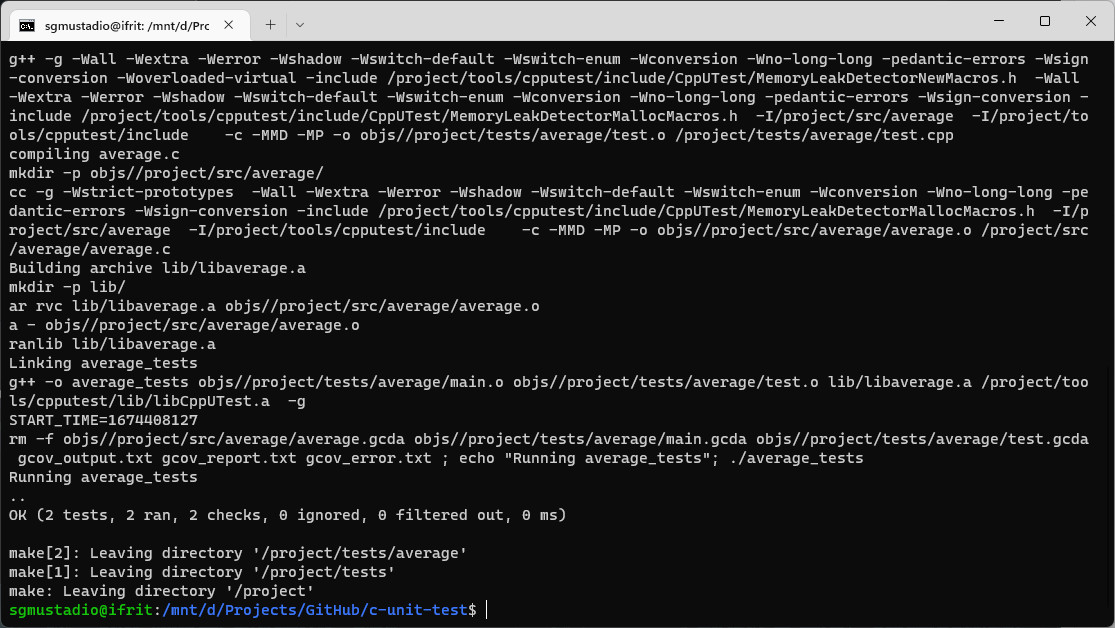Click the "OK (2 tests, 2 ran" result line

287,515
